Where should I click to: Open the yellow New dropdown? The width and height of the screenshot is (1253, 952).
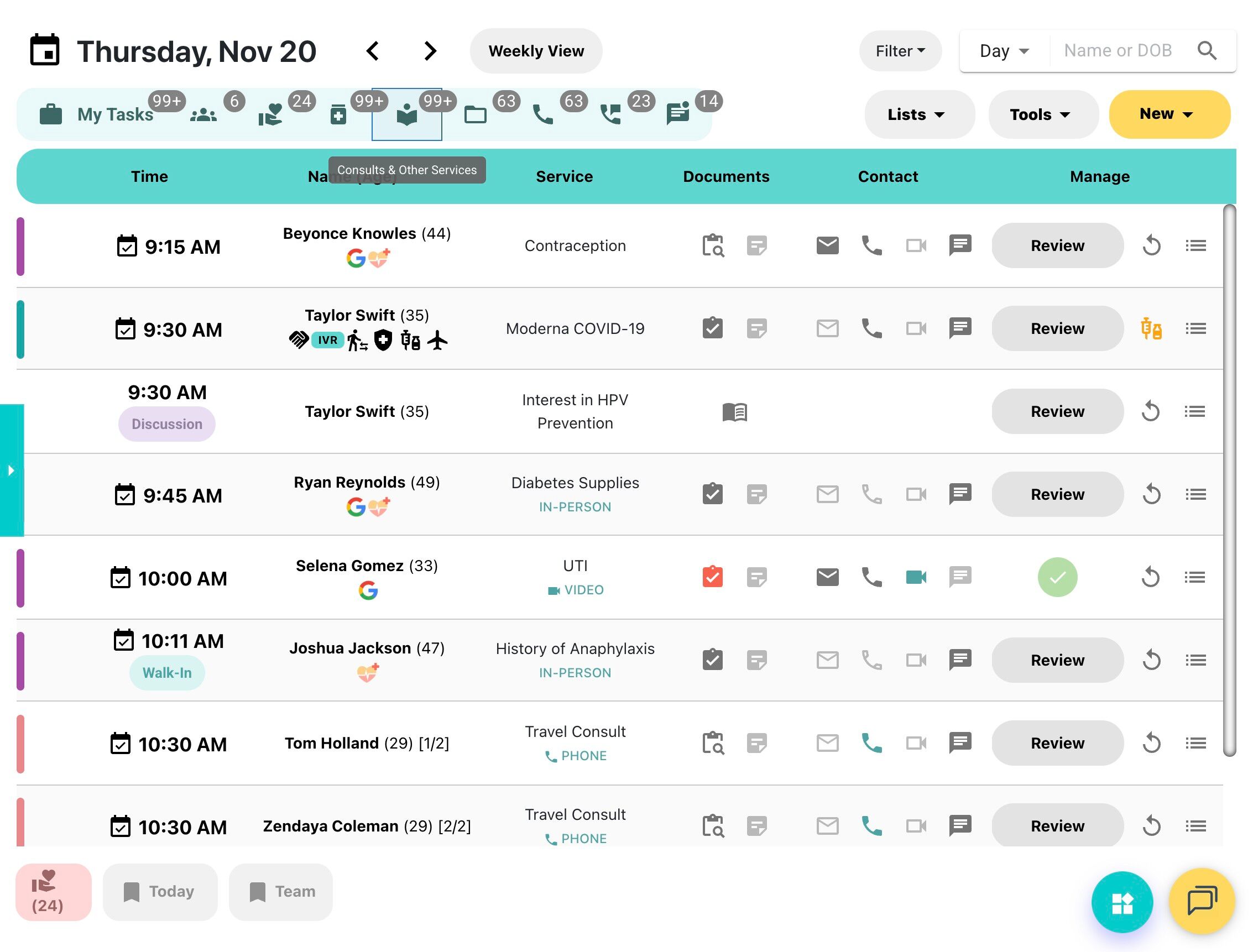point(1168,114)
